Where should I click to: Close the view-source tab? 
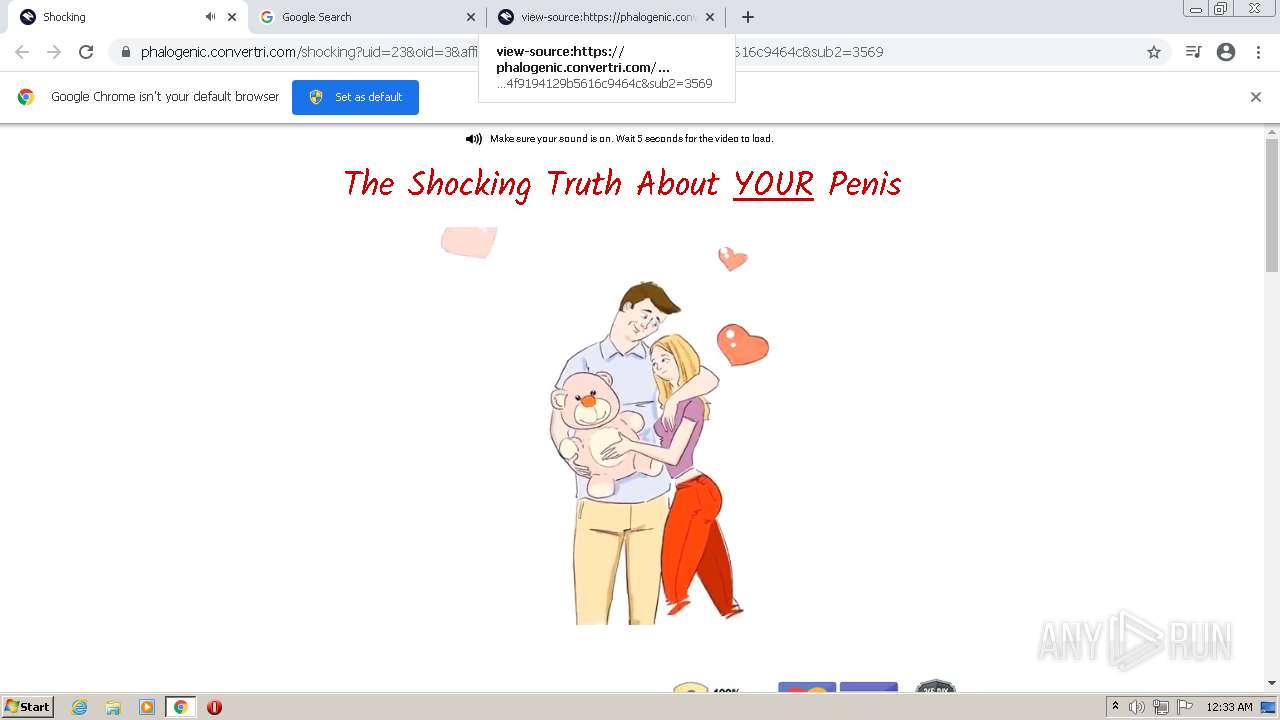pyautogui.click(x=710, y=17)
